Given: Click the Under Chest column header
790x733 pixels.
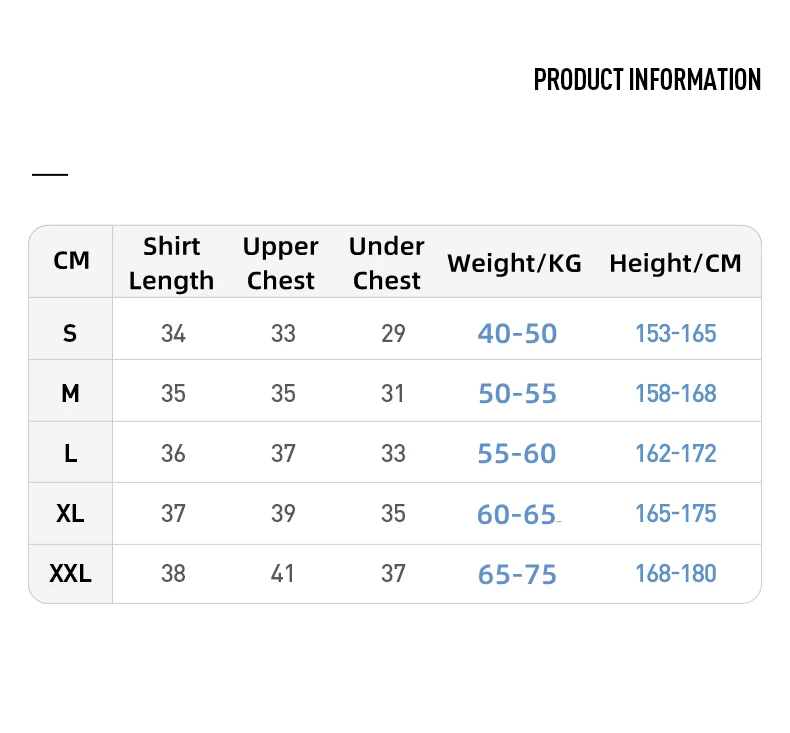Looking at the screenshot, I should coord(386,263).
